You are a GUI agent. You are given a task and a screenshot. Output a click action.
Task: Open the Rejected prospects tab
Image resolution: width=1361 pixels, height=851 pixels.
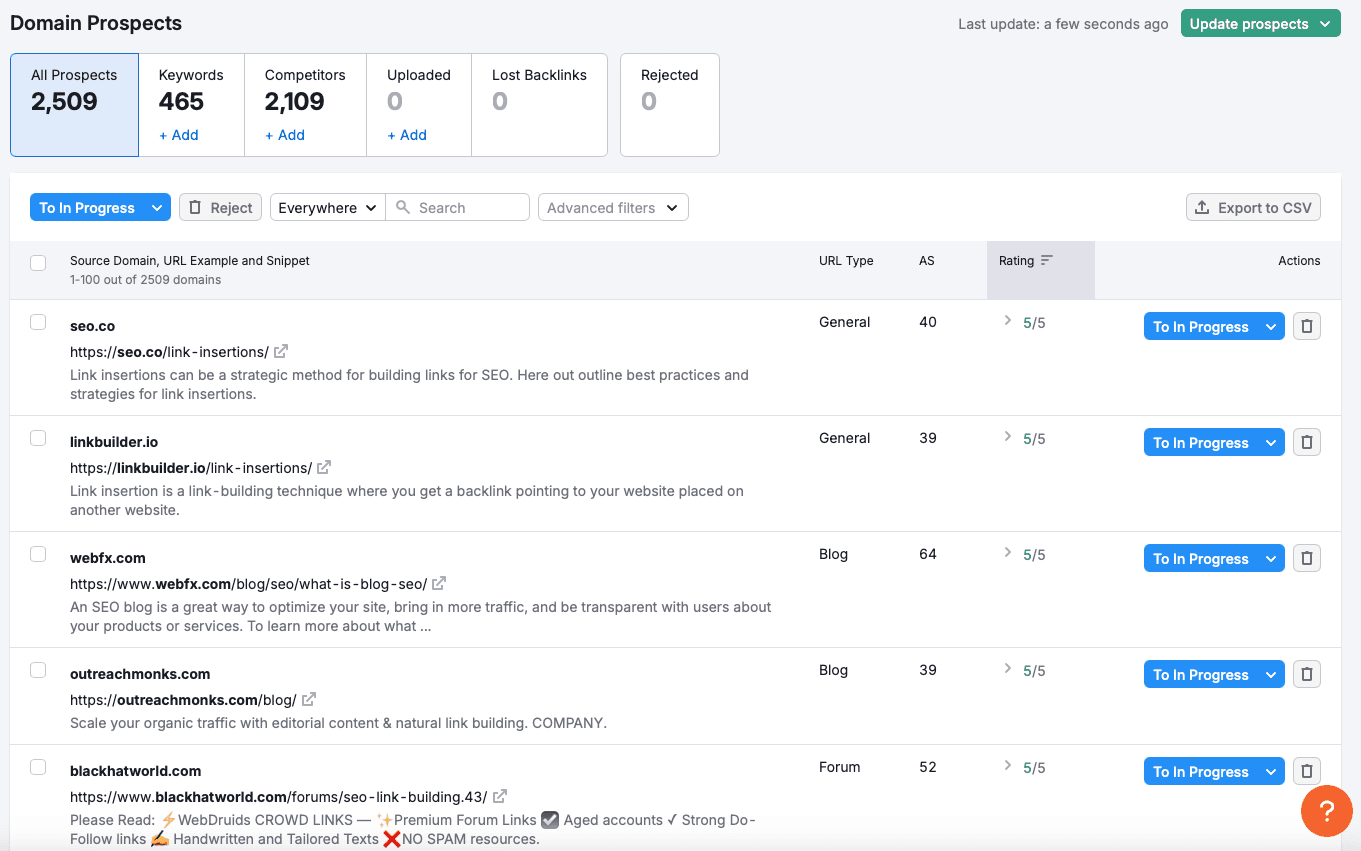click(x=669, y=104)
